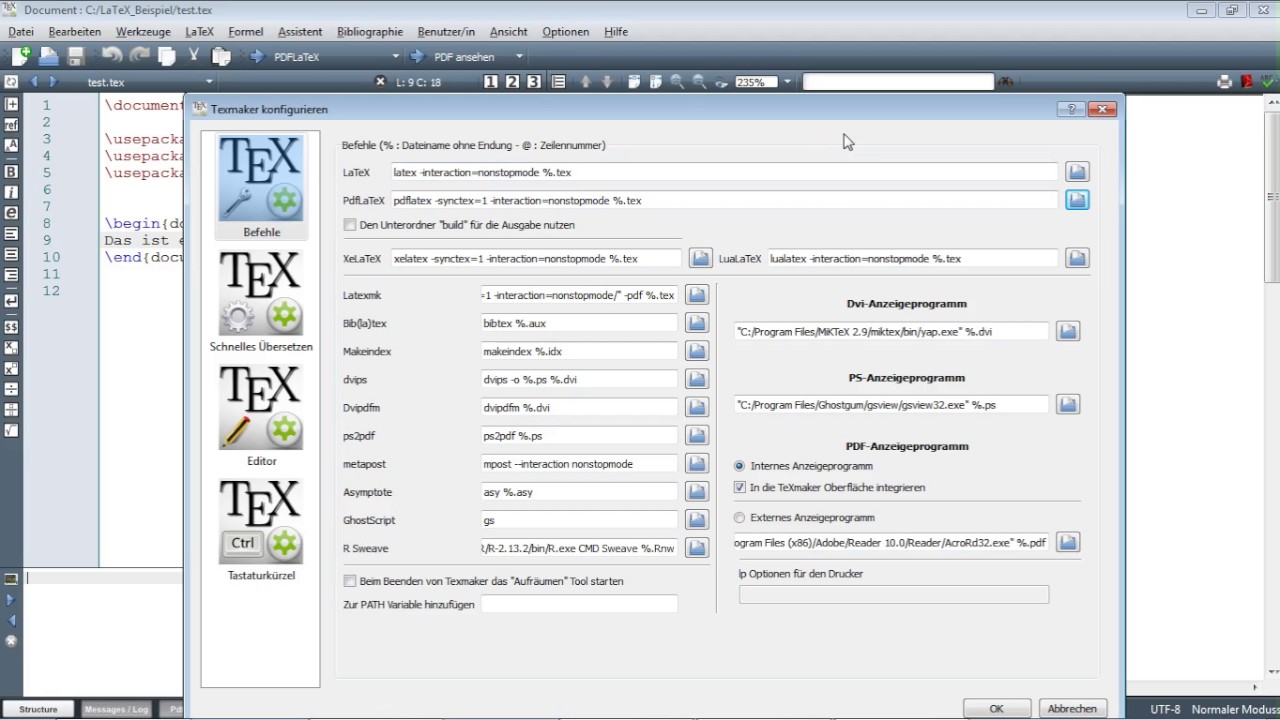
Task: Click the Undo arrow icon
Action: tap(111, 57)
